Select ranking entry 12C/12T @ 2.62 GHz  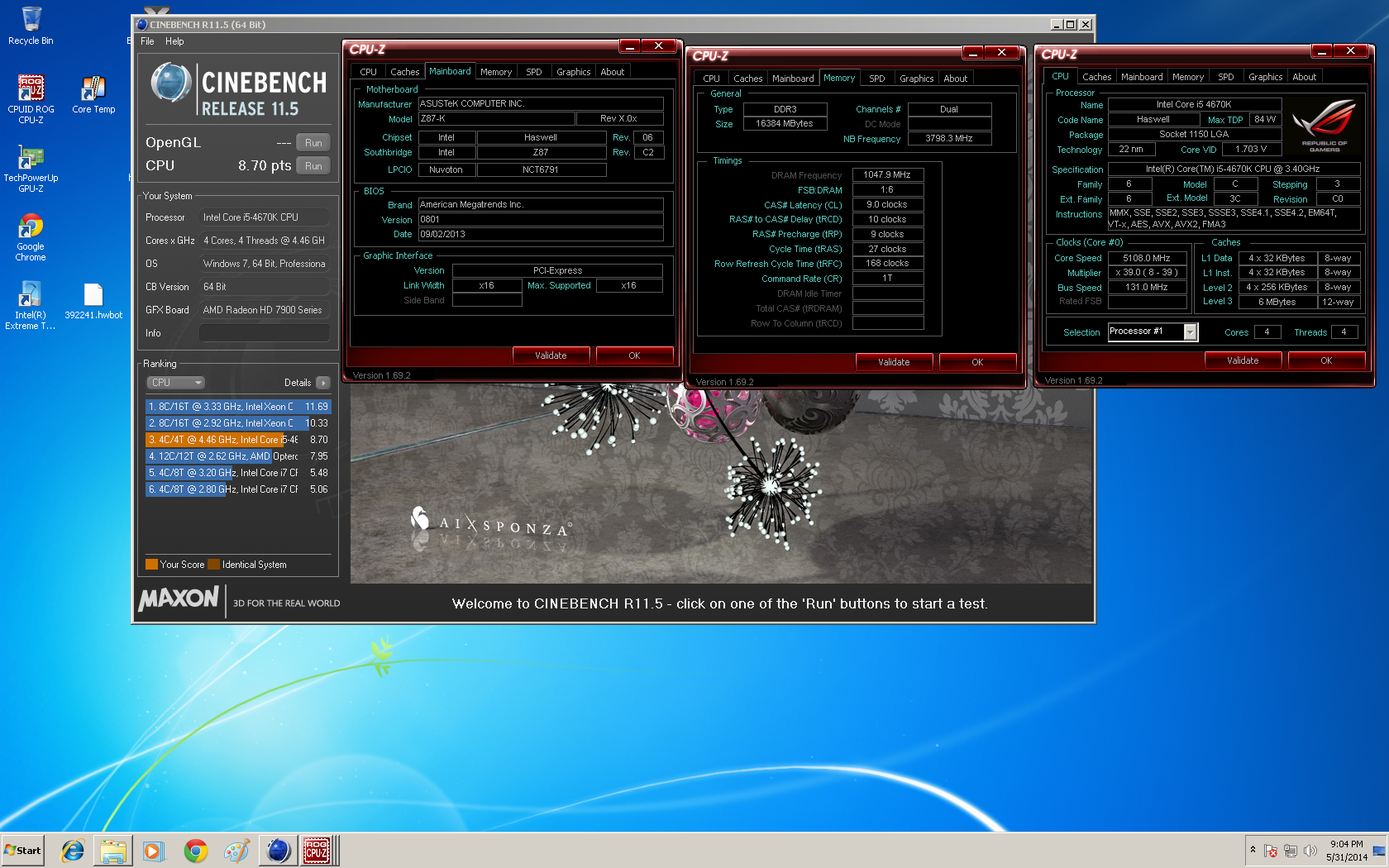pyautogui.click(x=238, y=456)
